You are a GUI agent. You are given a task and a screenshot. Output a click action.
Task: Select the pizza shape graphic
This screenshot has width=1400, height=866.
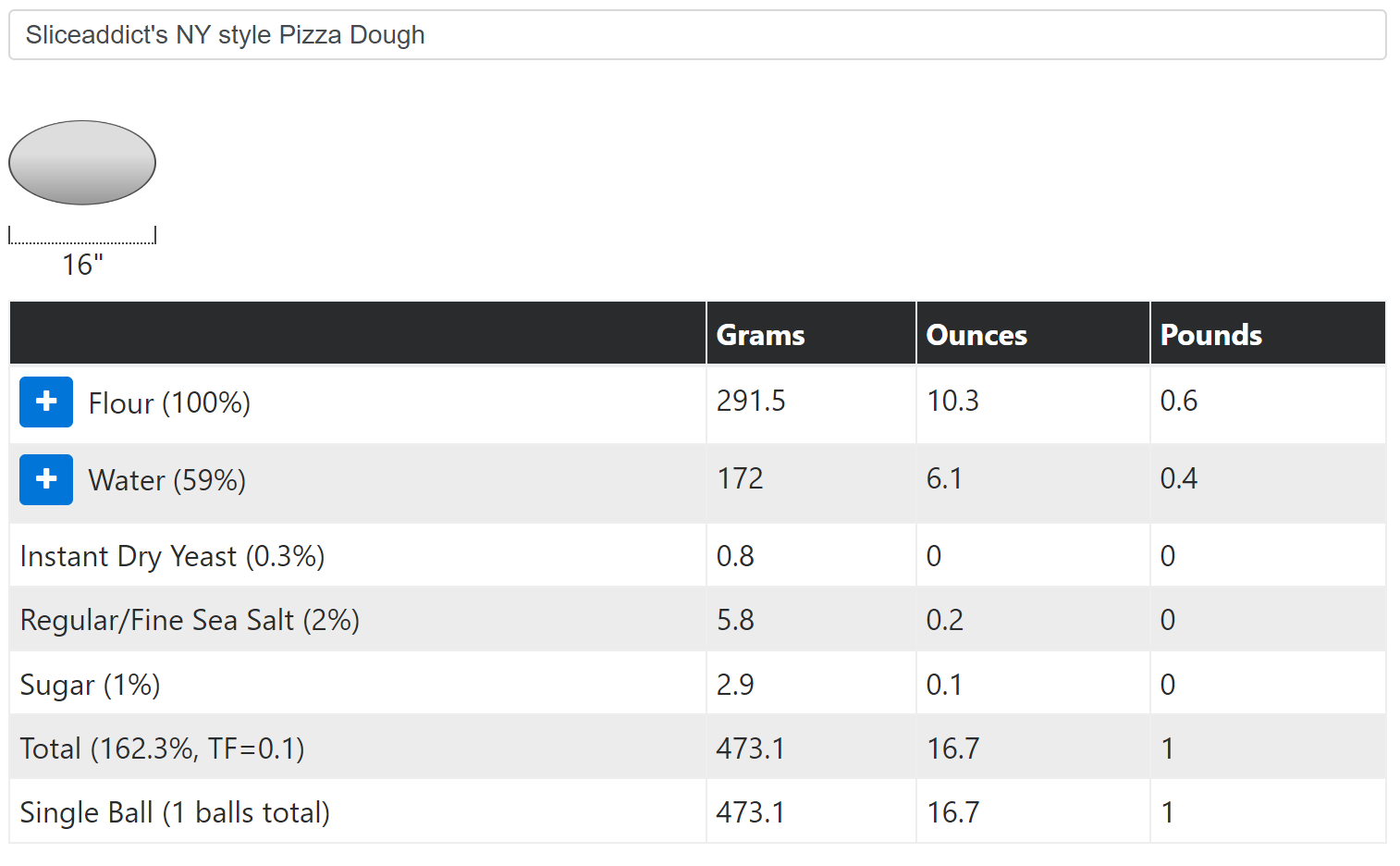tap(81, 163)
